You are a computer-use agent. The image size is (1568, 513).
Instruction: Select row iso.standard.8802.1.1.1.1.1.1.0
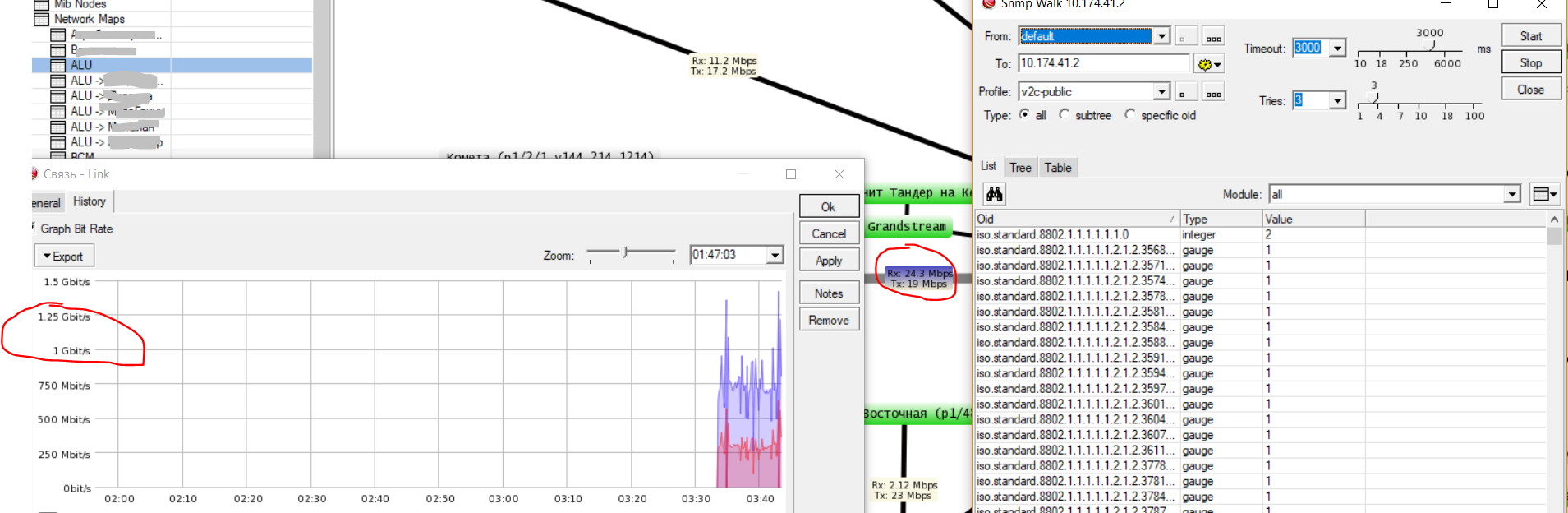click(1261, 235)
